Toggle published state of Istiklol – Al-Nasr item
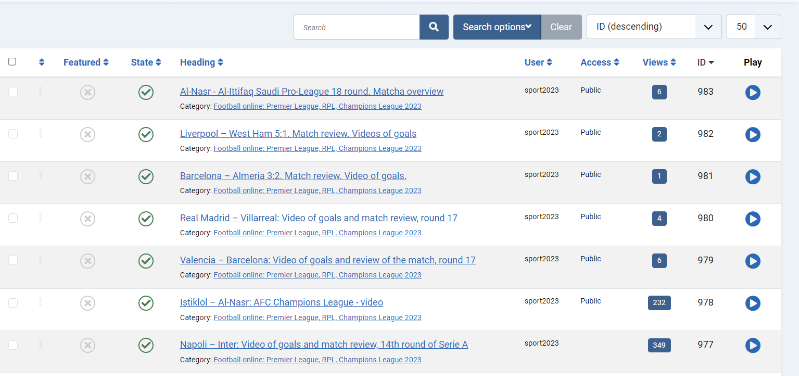This screenshot has width=799, height=376. [x=146, y=303]
